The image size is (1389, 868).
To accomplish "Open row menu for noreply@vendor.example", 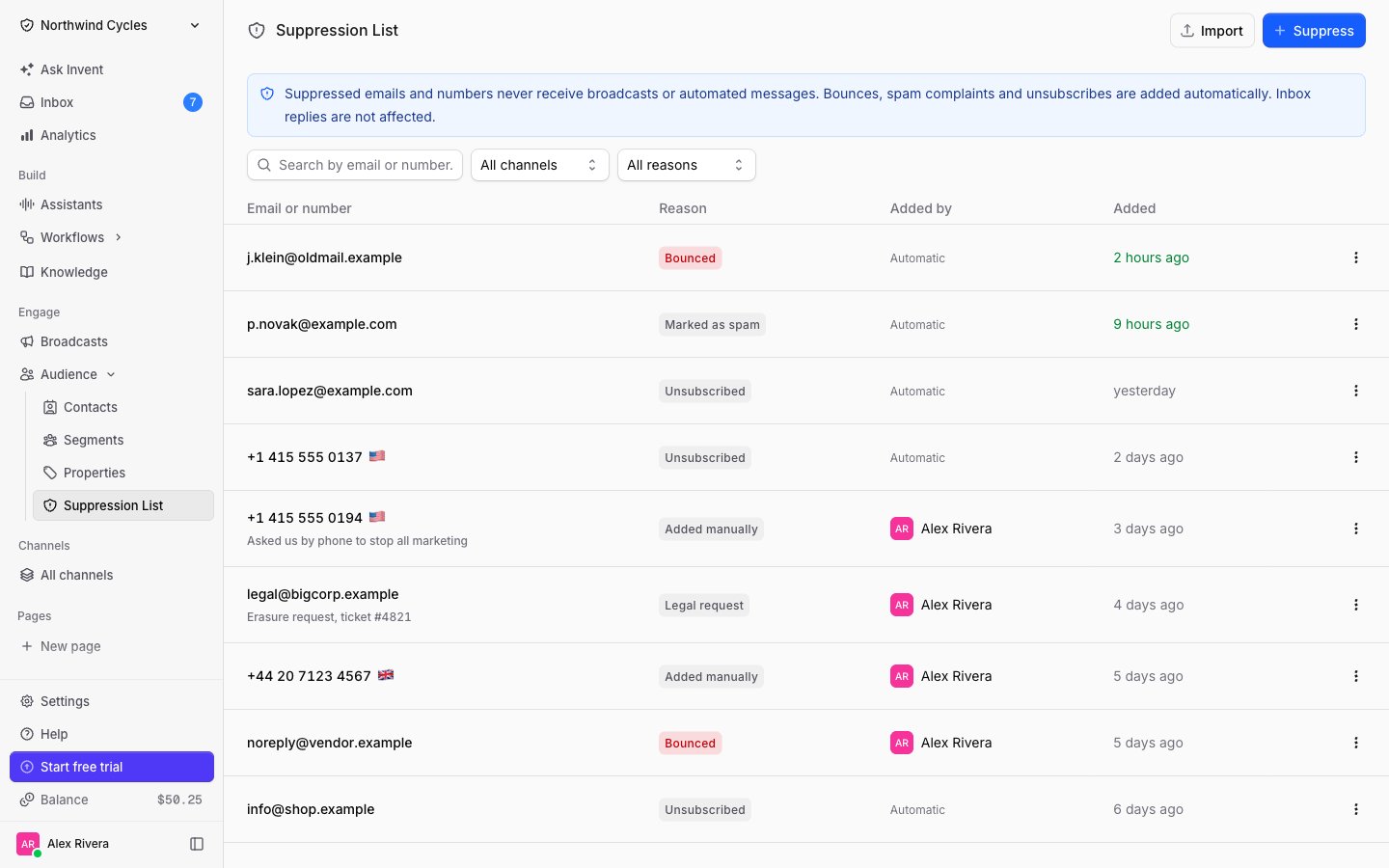I will (1355, 743).
